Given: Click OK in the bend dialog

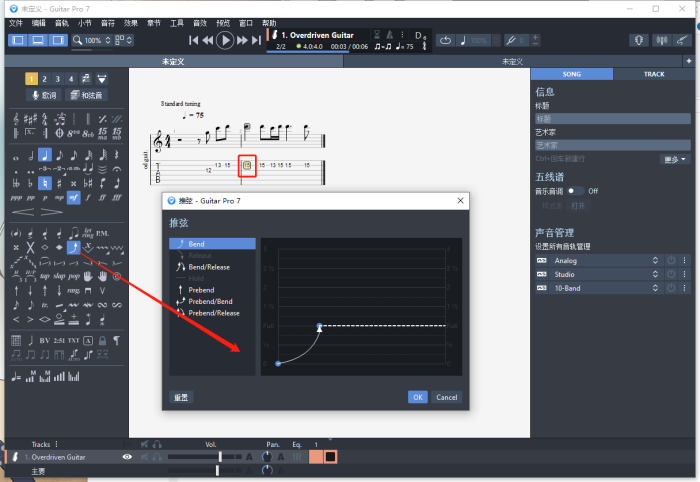Looking at the screenshot, I should point(418,397).
